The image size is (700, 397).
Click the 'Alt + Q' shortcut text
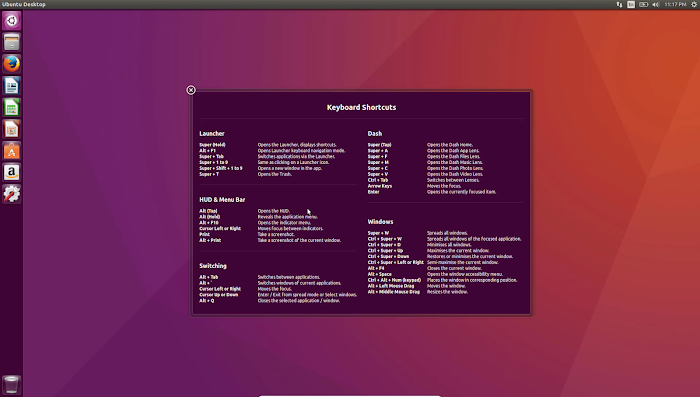[207, 301]
